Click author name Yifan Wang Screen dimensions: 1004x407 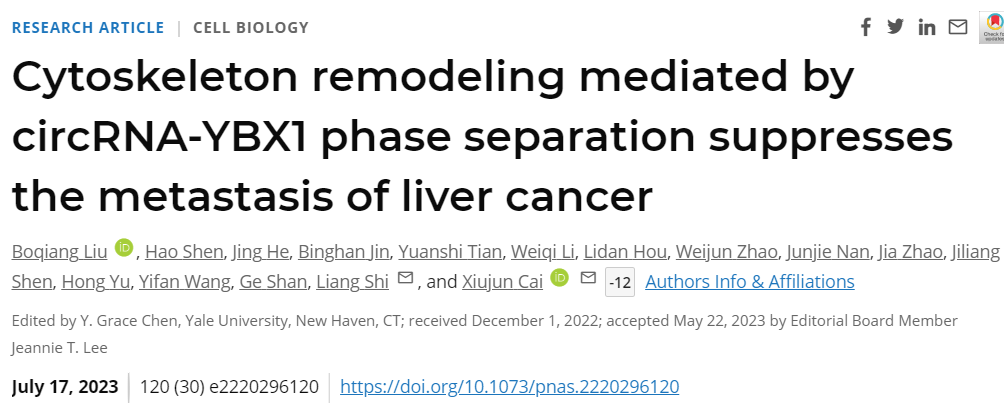click(184, 282)
